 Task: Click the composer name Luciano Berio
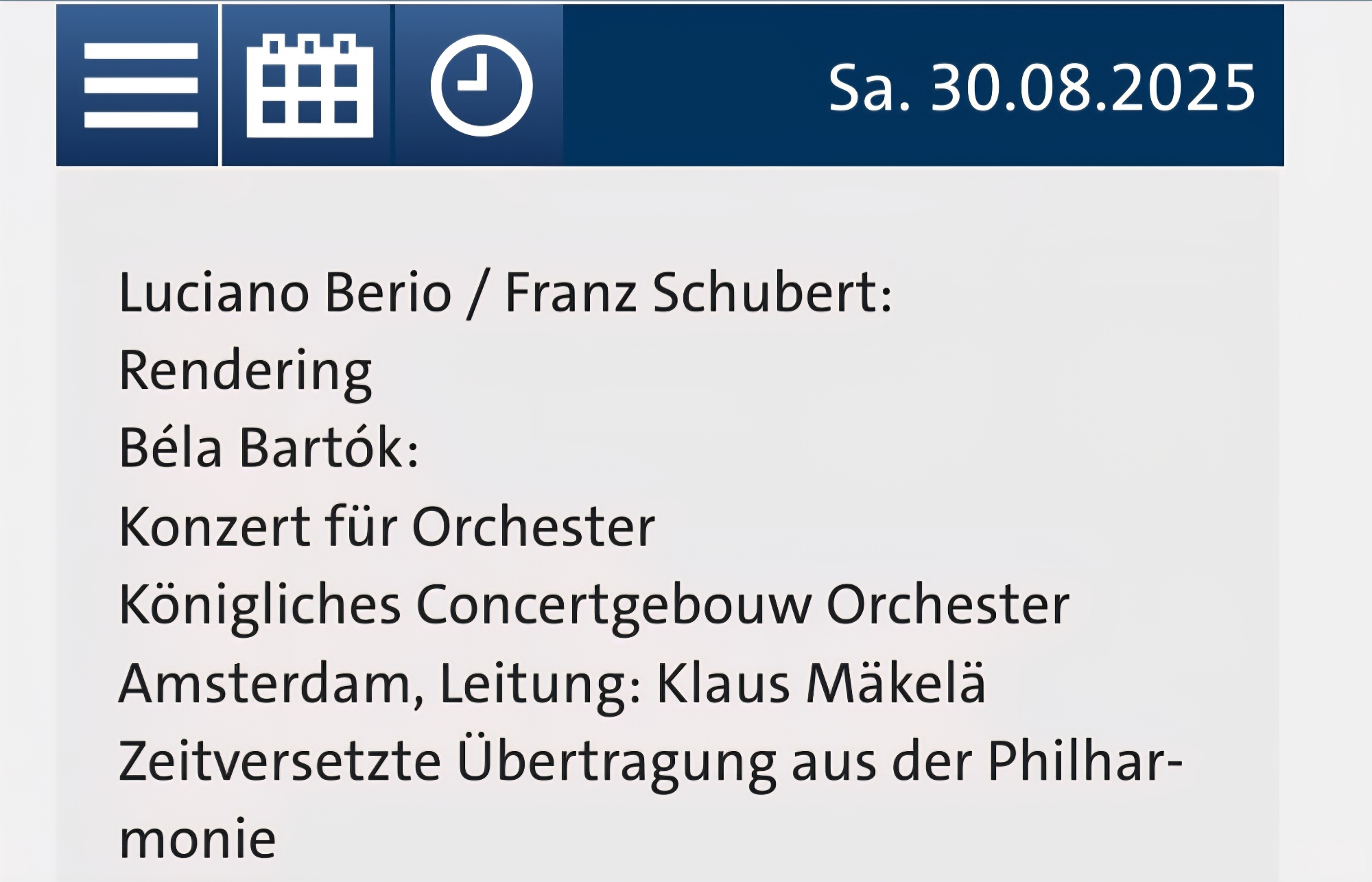[x=285, y=293]
